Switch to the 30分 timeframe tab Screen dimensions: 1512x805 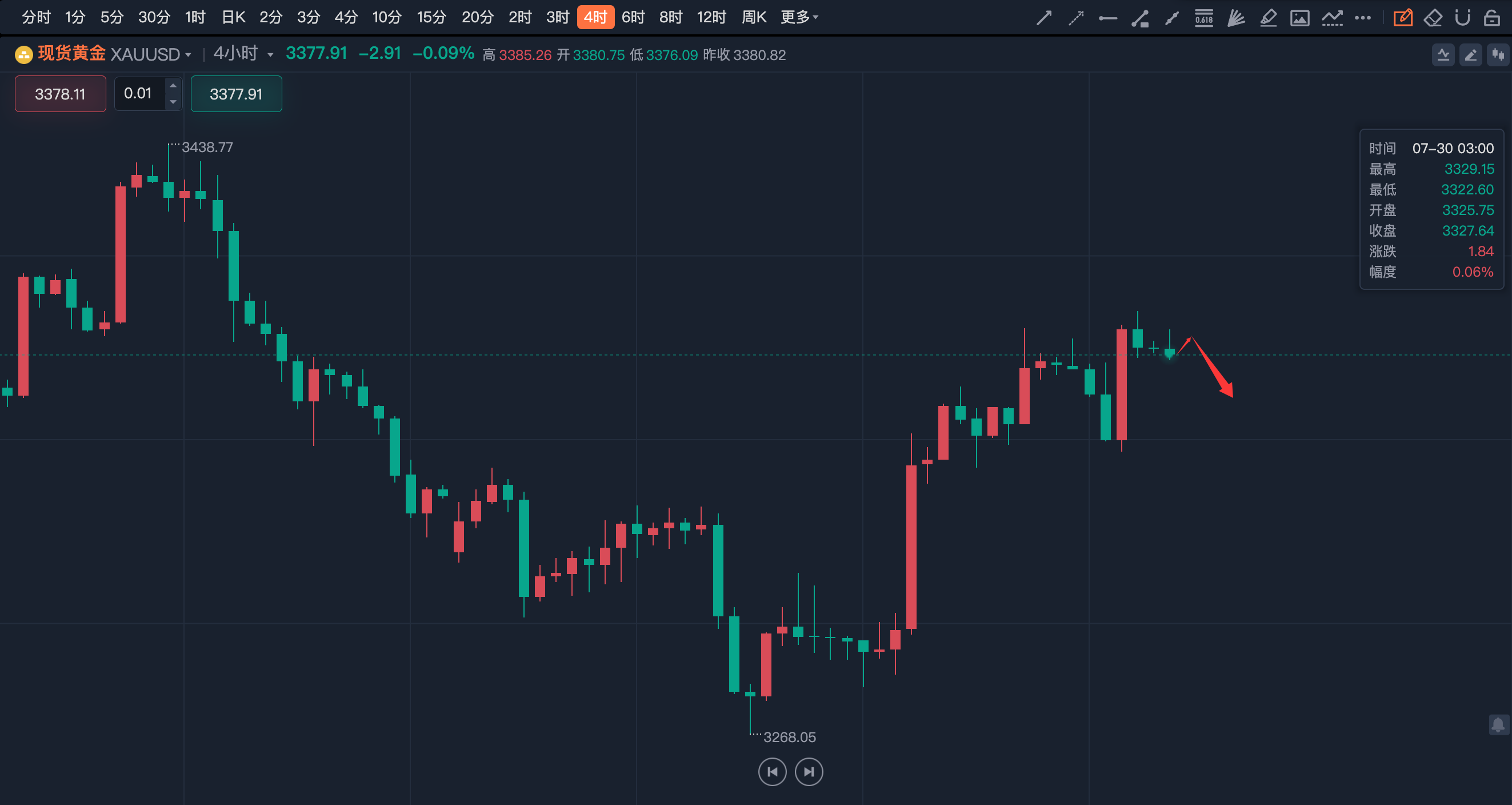tap(154, 18)
